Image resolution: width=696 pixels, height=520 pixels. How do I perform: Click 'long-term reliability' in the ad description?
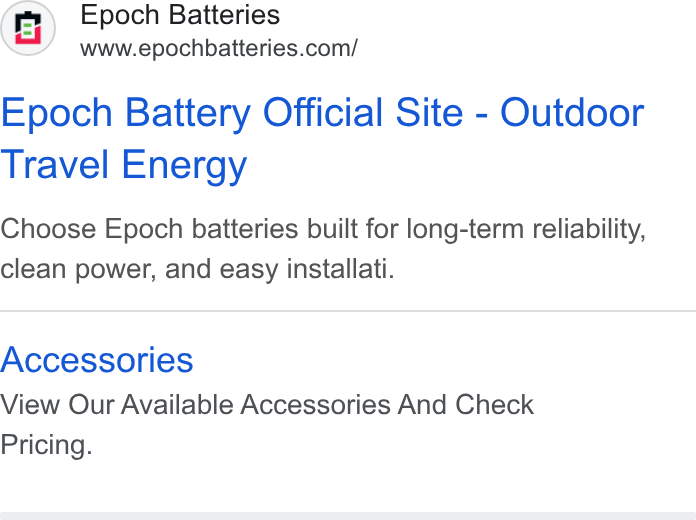point(526,229)
